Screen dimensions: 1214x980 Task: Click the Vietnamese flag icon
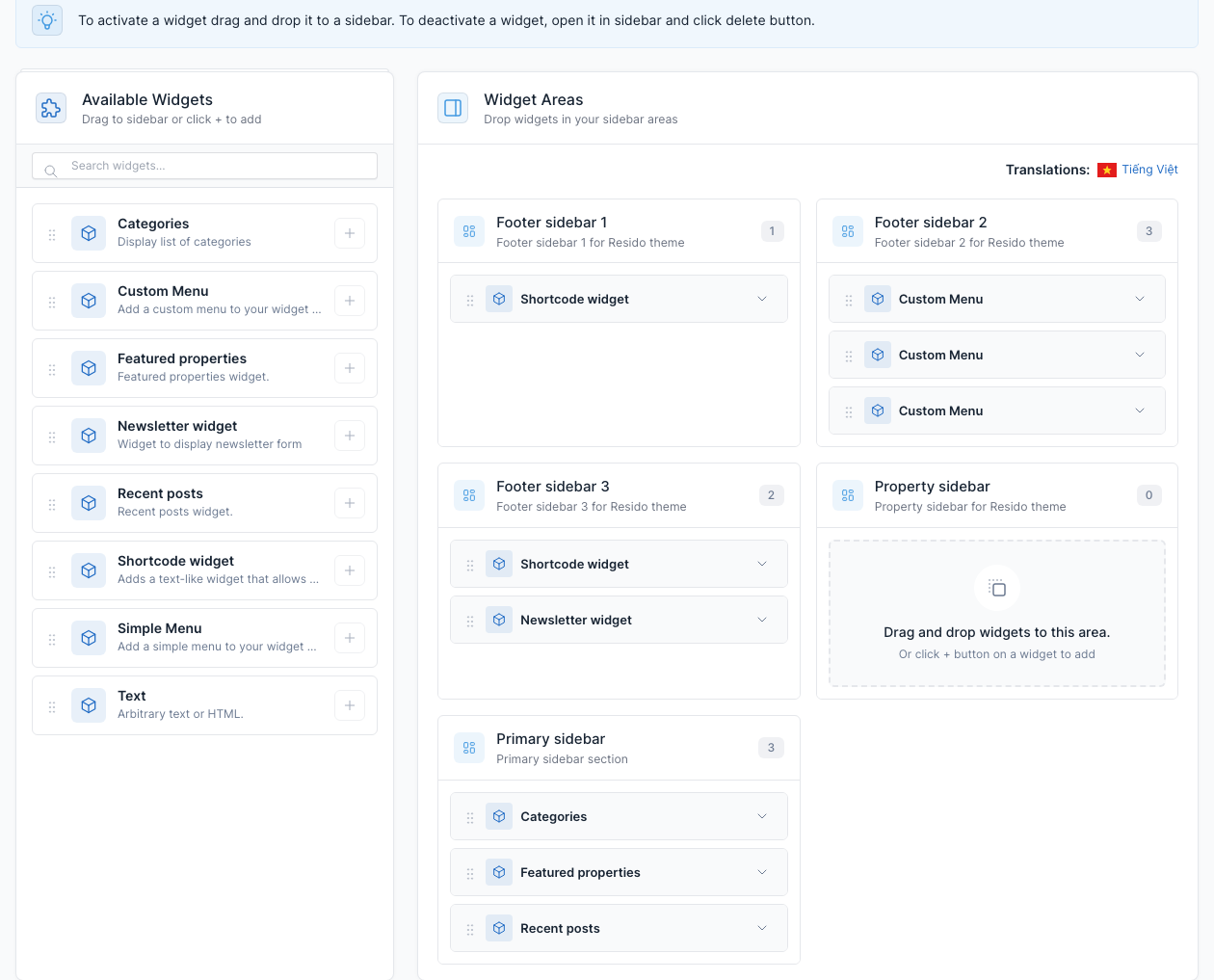coord(1107,170)
